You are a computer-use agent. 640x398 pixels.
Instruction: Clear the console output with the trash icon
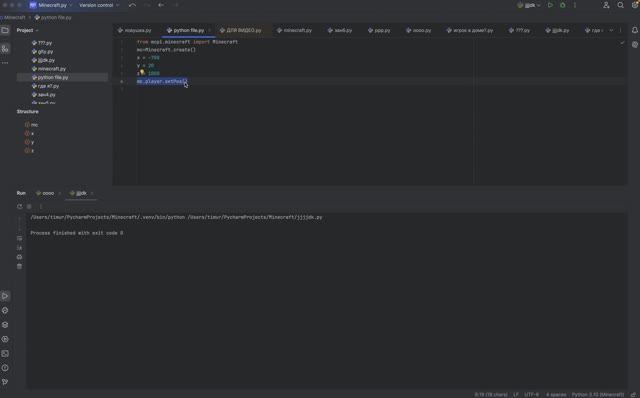coord(20,267)
